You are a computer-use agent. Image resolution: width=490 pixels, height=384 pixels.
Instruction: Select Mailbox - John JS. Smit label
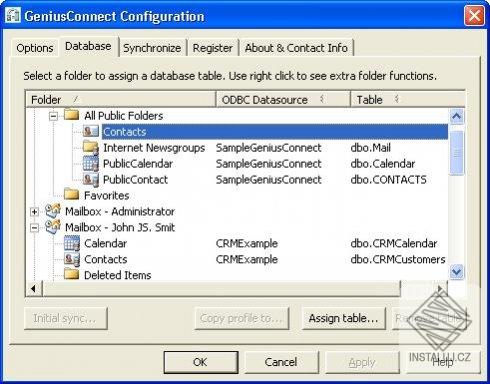tap(120, 227)
